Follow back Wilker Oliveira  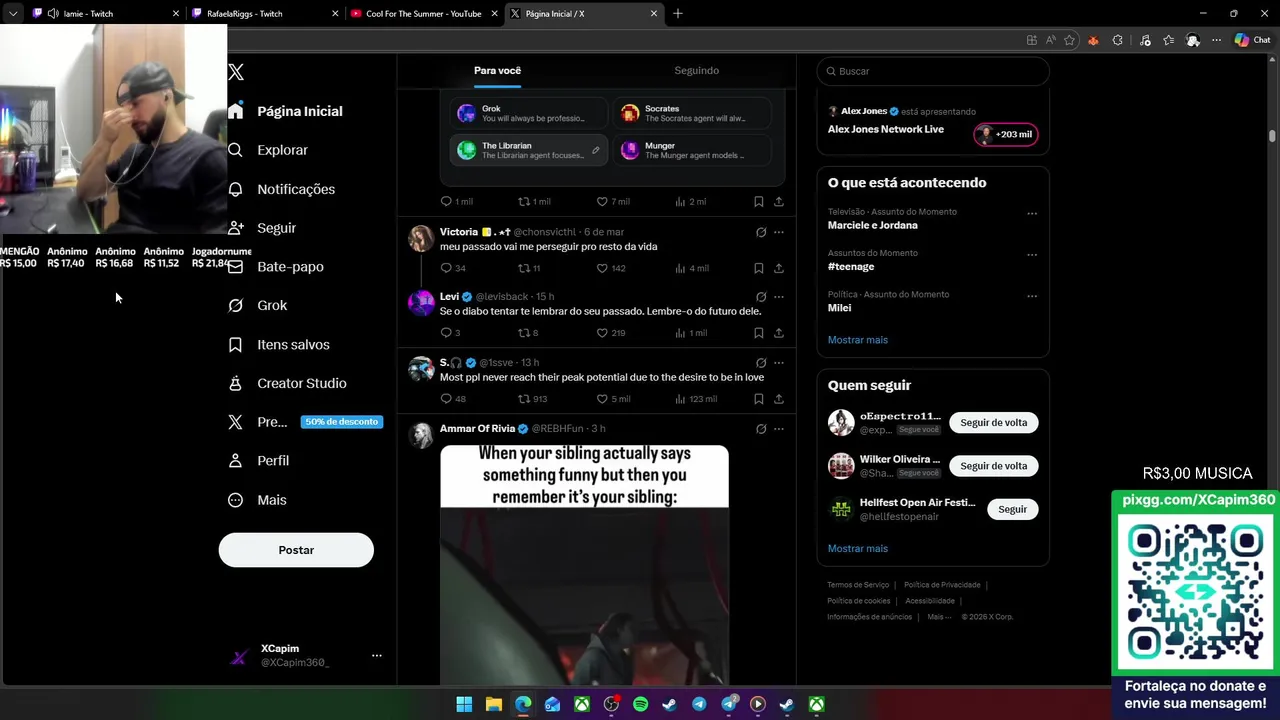coord(993,466)
